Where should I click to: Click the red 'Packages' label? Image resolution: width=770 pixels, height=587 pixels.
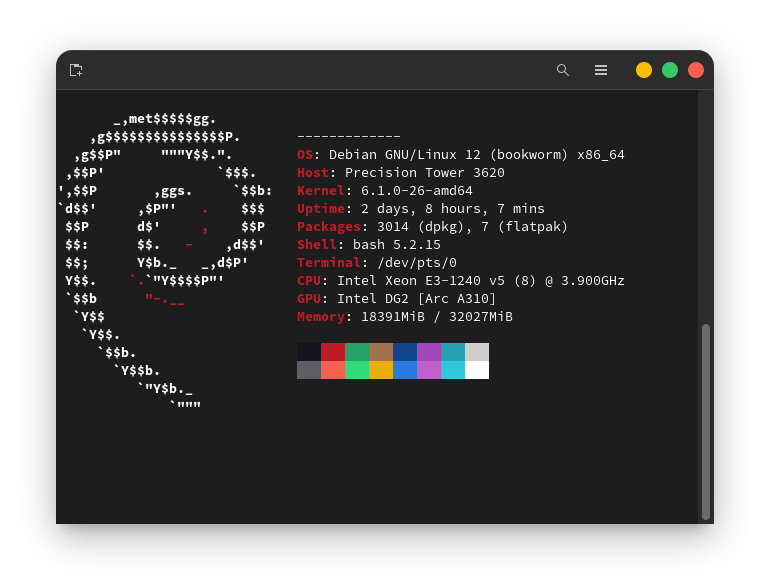tap(329, 227)
